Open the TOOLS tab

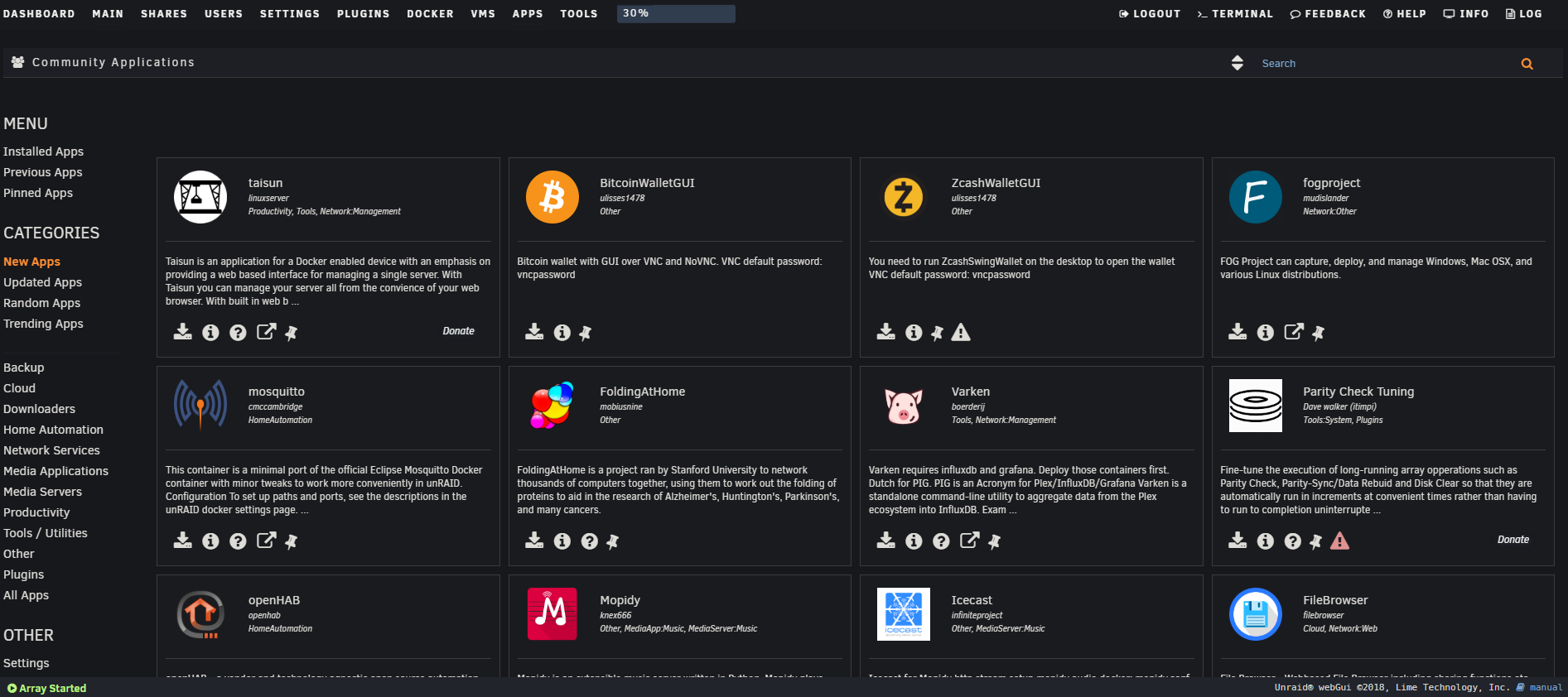(x=578, y=14)
